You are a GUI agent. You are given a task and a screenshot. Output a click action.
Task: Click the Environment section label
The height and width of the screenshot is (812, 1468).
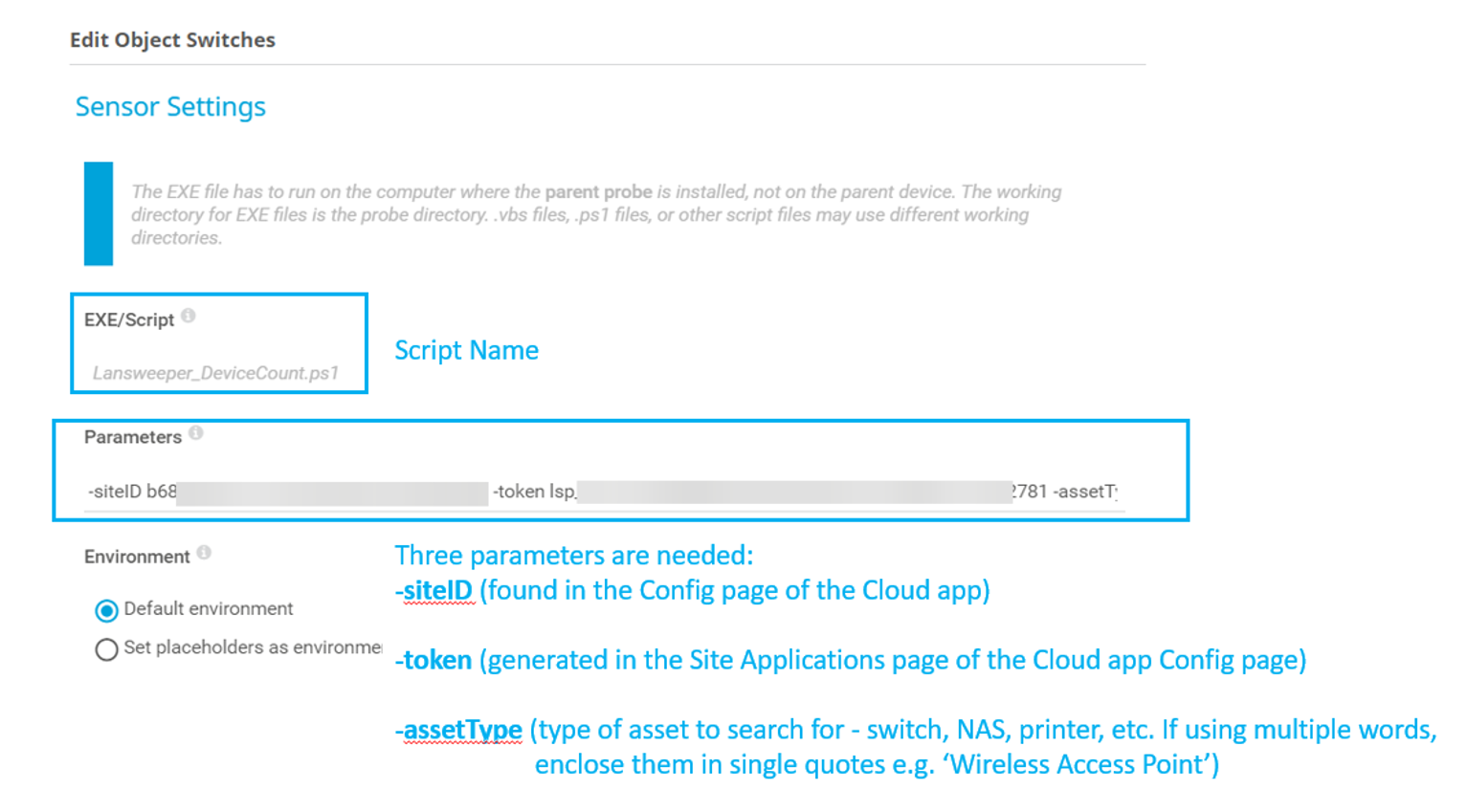(137, 557)
